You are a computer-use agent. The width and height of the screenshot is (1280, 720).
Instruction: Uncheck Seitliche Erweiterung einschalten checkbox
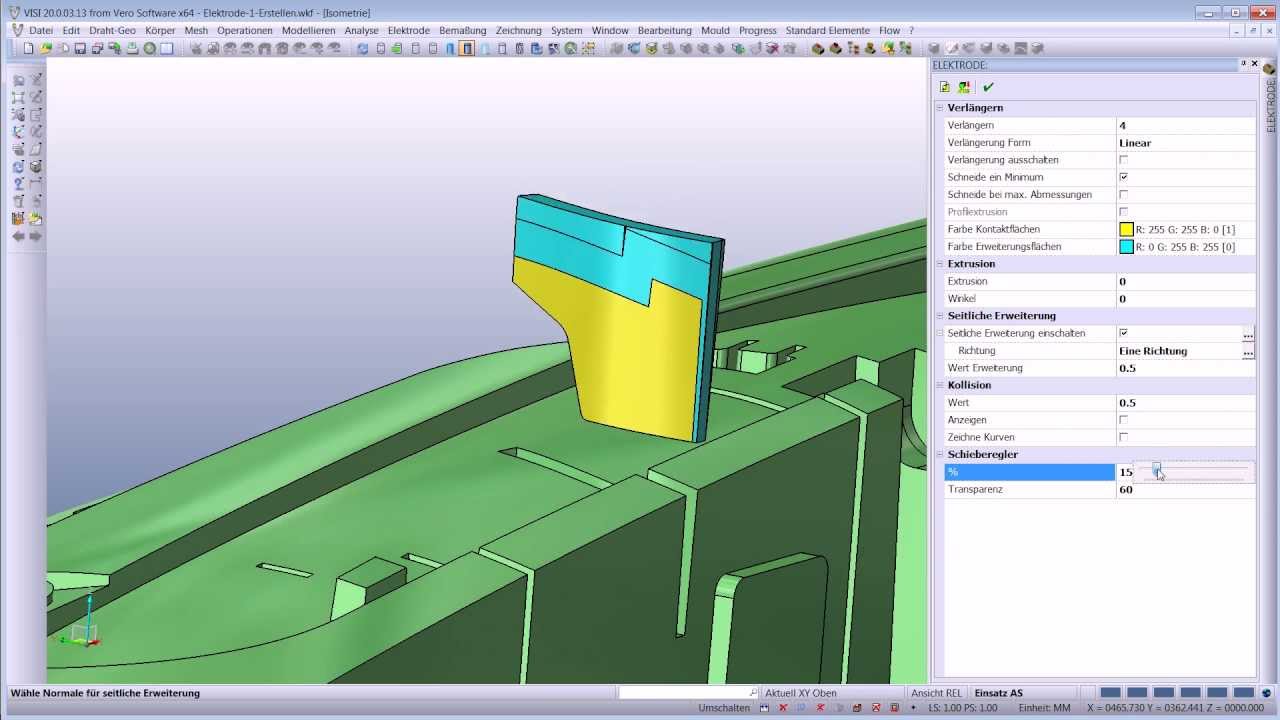(1123, 333)
